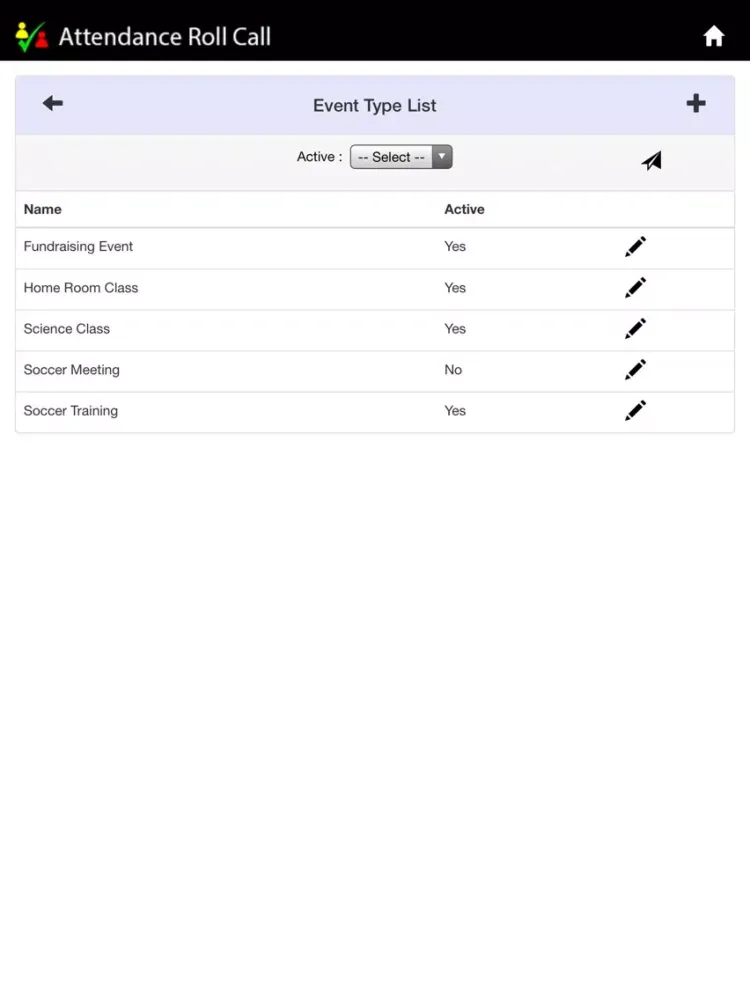This screenshot has height=1000, width=750.
Task: Edit the Soccer Meeting entry
Action: pos(635,370)
